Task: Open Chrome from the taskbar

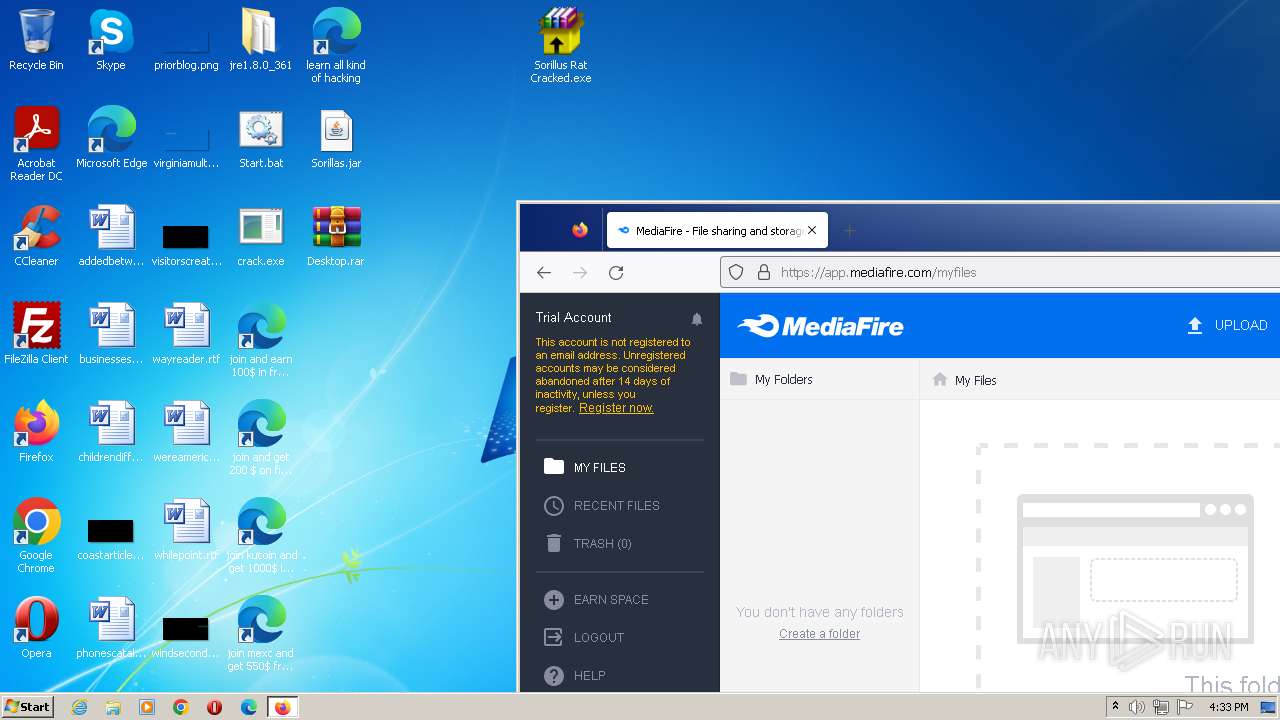Action: [181, 707]
